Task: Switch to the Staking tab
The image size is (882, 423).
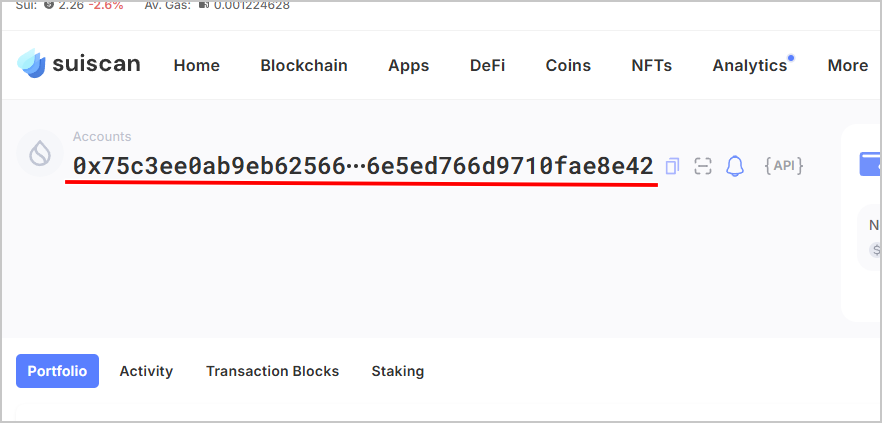Action: point(397,371)
